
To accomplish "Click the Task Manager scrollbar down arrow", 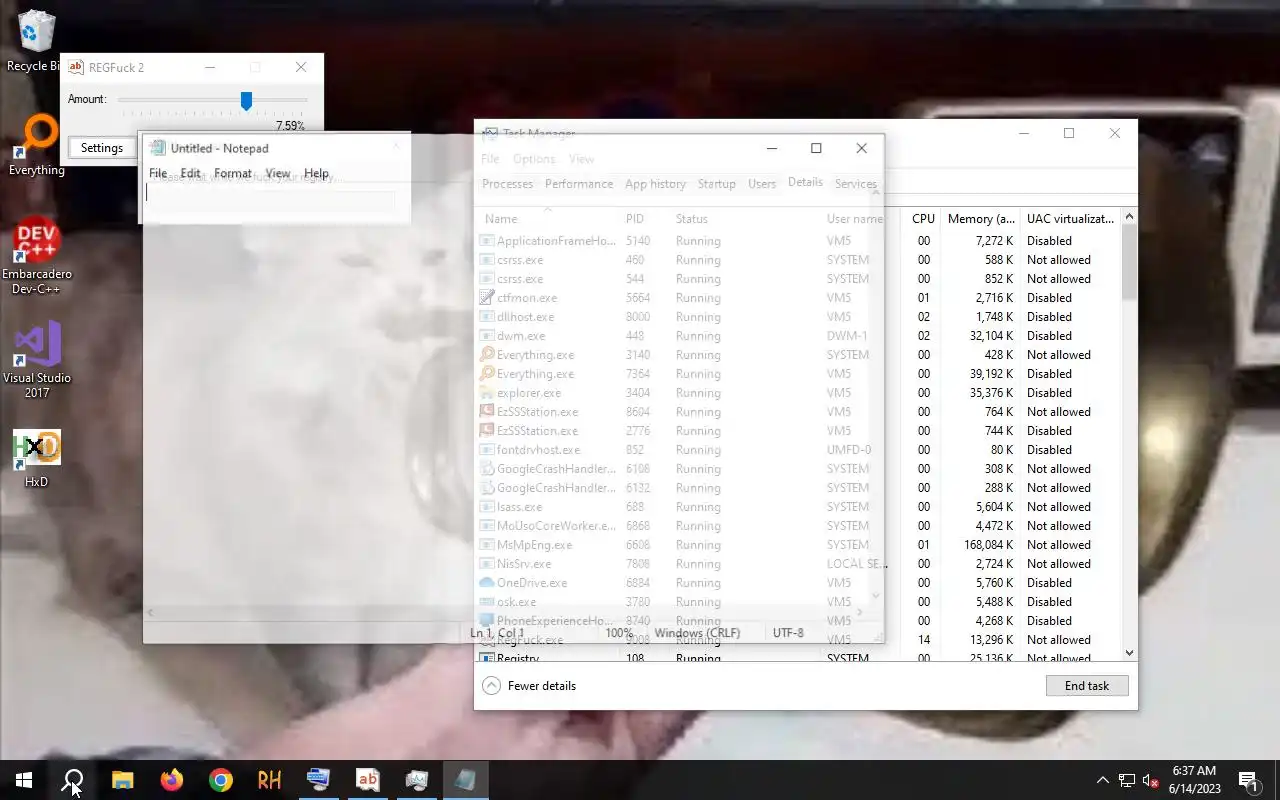I will click(x=1130, y=653).
